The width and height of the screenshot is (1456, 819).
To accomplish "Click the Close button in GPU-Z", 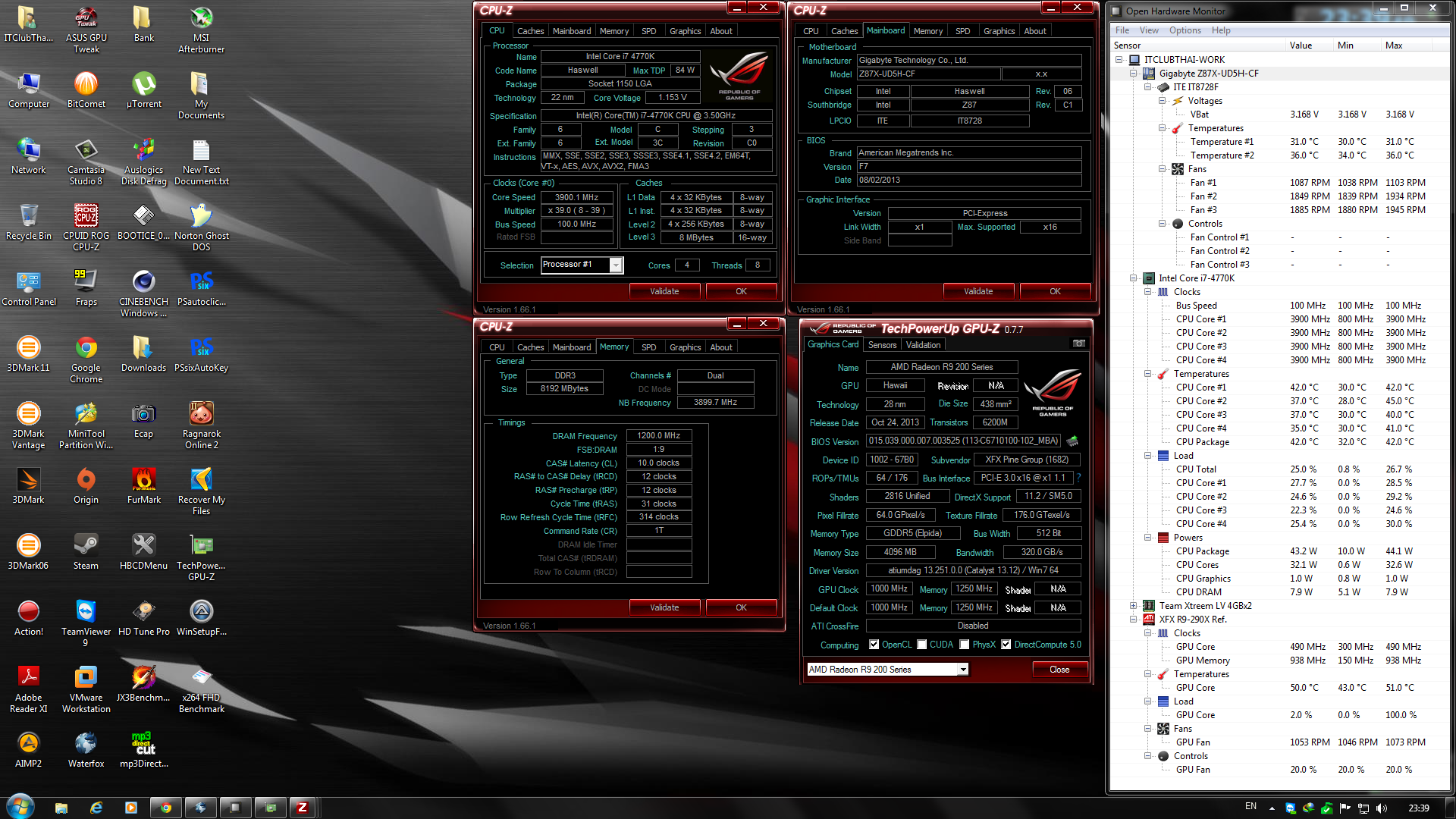I will [x=1059, y=670].
